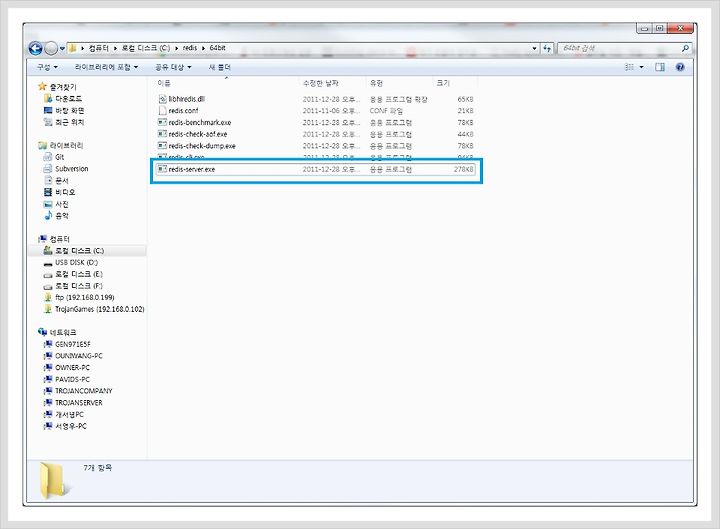Sort by the 유형 column header
The height and width of the screenshot is (529, 720).
tap(399, 83)
